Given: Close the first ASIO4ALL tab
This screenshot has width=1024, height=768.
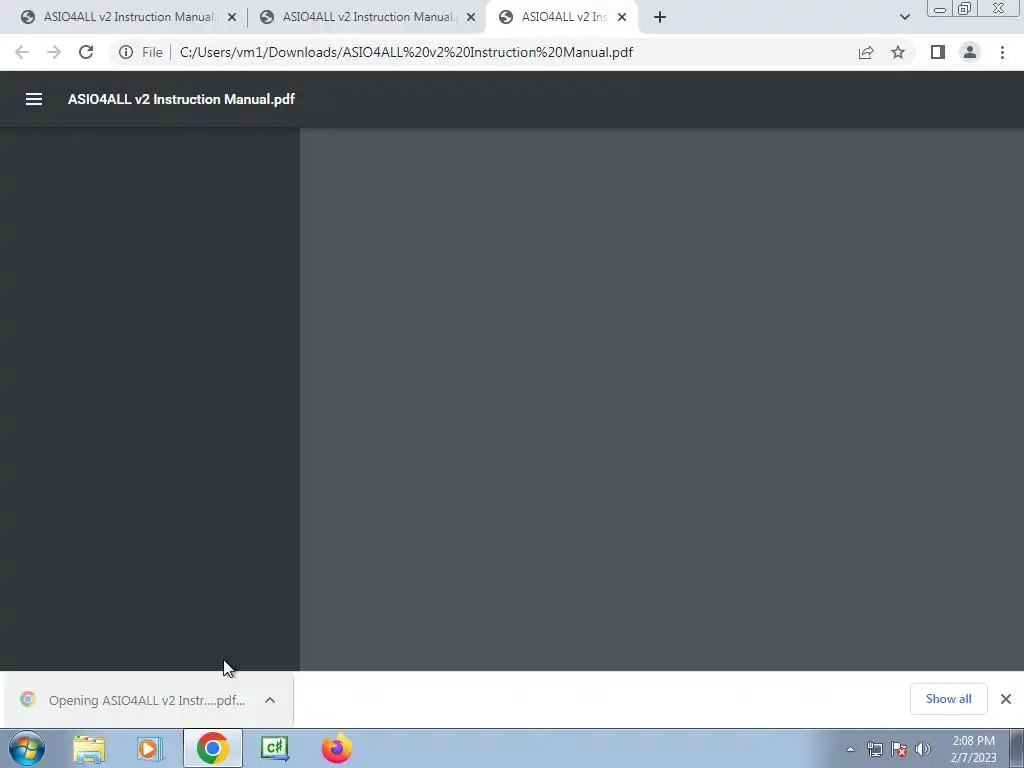Looking at the screenshot, I should (232, 17).
